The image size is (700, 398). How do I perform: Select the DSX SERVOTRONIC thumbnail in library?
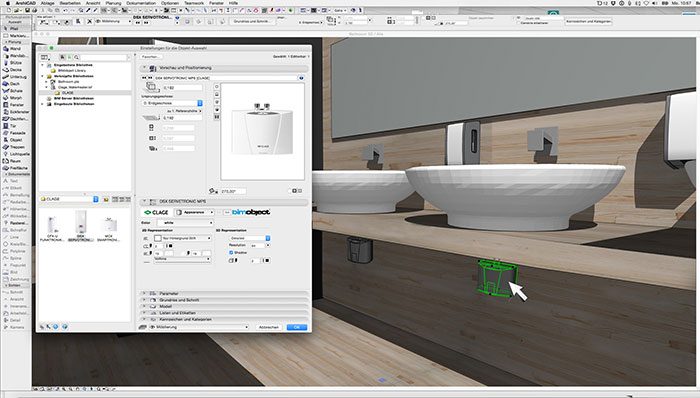pos(81,226)
